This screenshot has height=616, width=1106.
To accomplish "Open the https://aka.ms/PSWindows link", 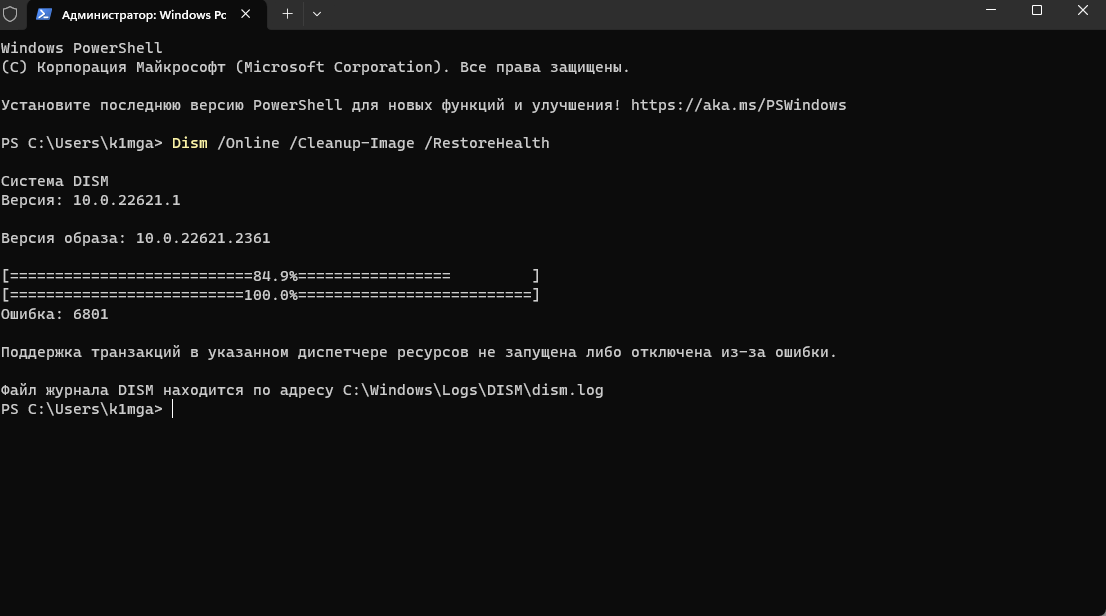I will (739, 105).
